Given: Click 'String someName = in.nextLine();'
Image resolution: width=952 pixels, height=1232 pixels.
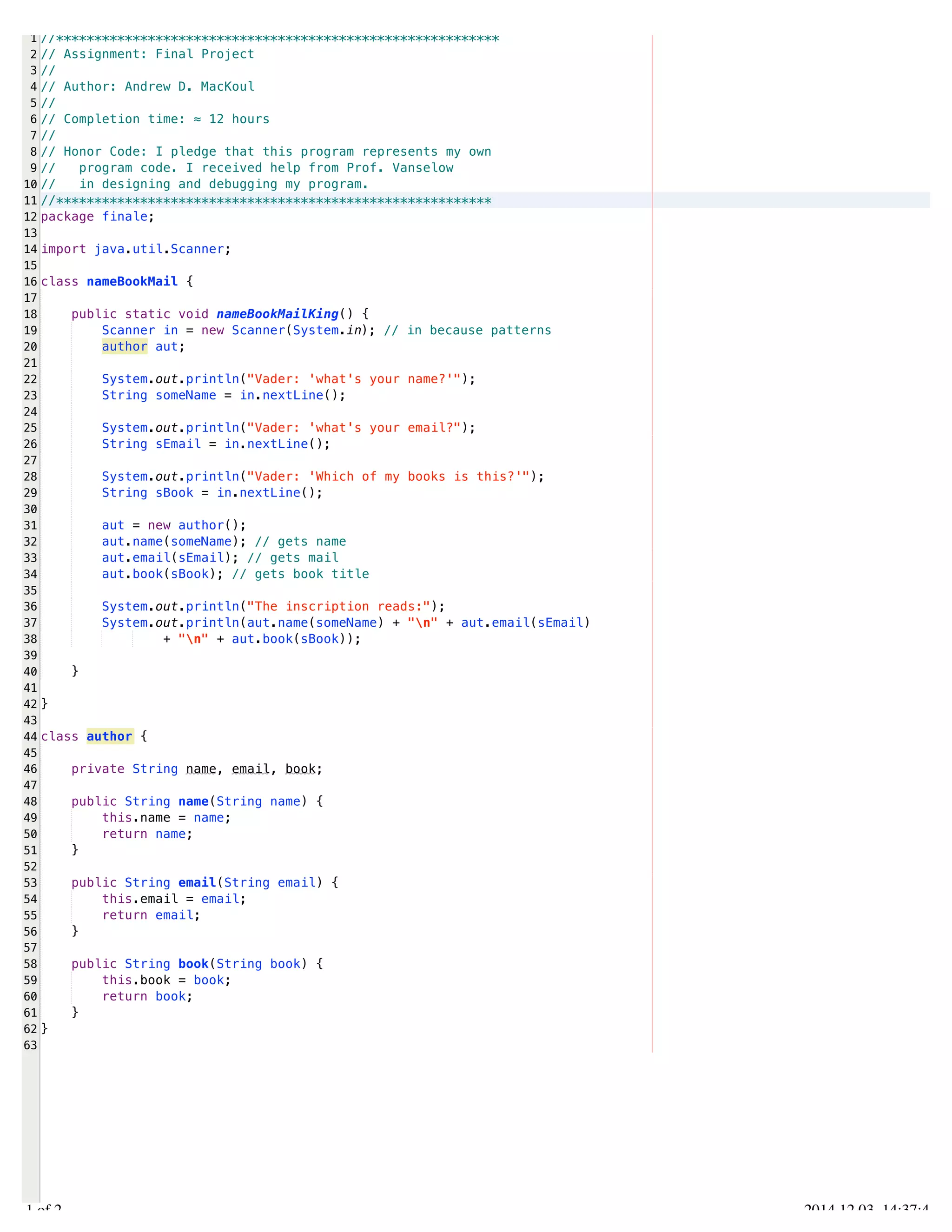Looking at the screenshot, I should tap(223, 395).
